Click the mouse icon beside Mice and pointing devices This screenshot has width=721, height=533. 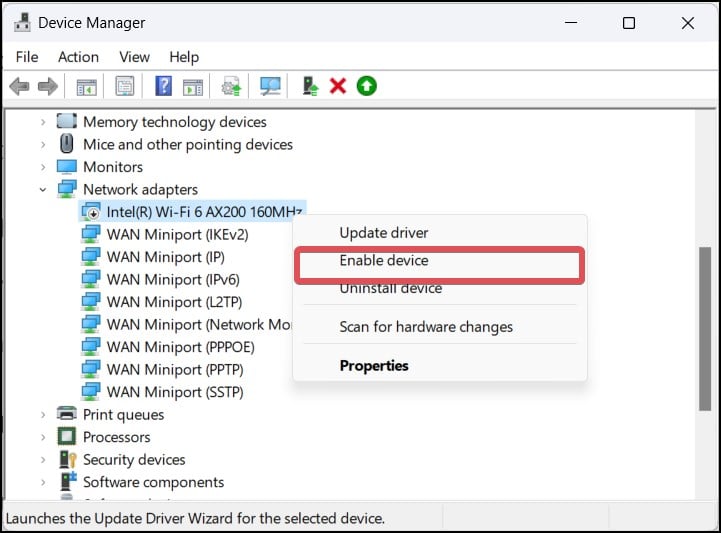tap(67, 143)
